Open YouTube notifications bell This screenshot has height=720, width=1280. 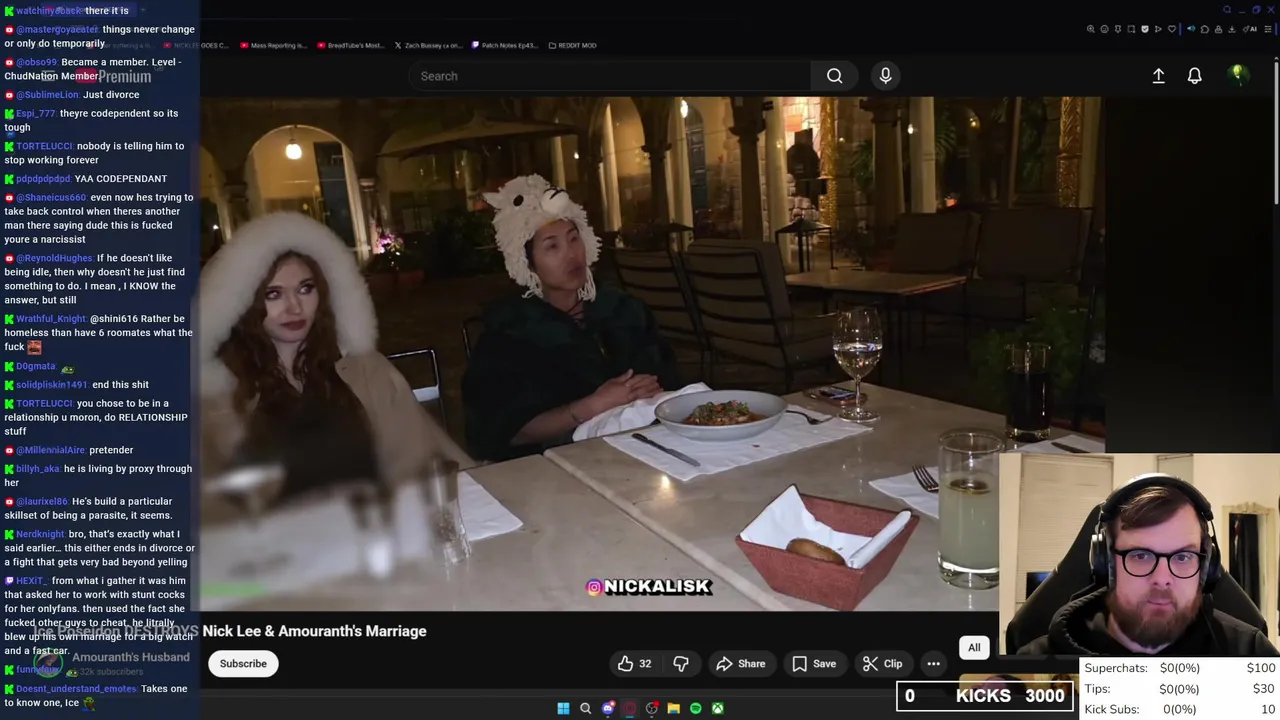[x=1194, y=76]
